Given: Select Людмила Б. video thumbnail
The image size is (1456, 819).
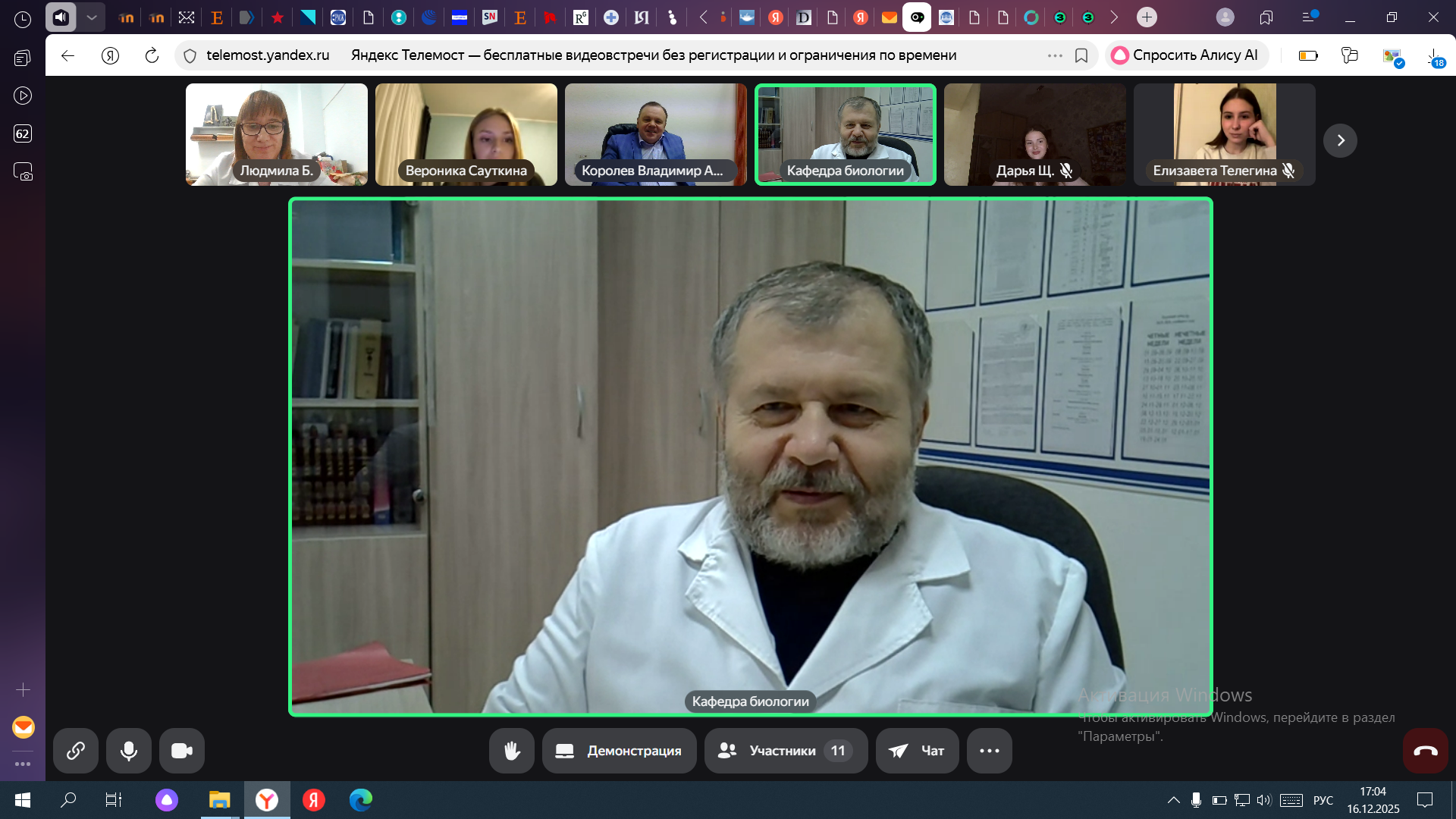Looking at the screenshot, I should coord(276,134).
